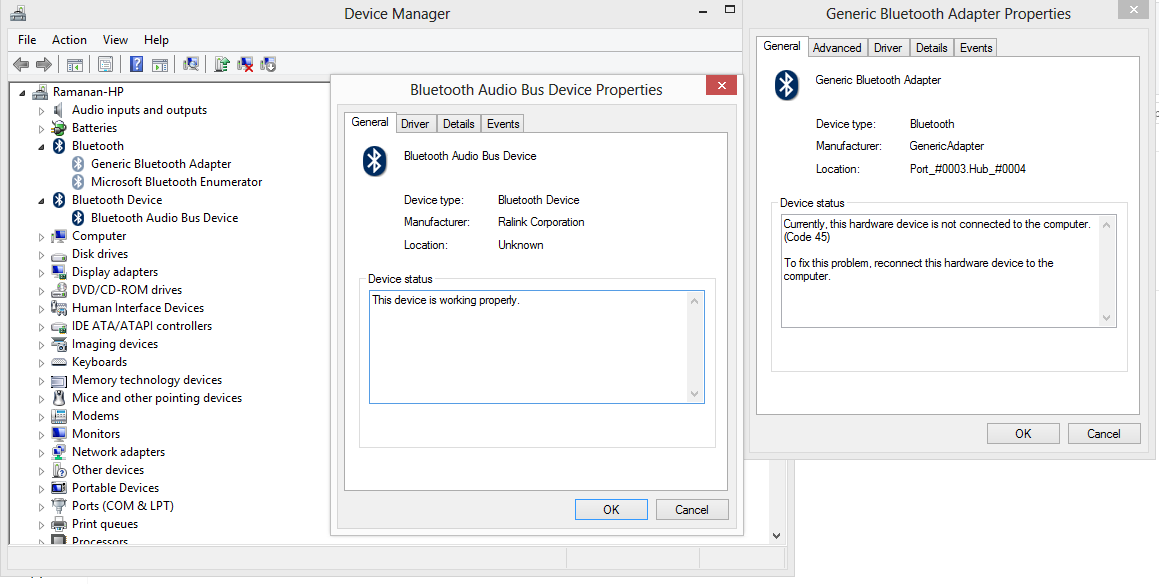This screenshot has width=1159, height=584.
Task: Select the Modems category icon
Action: tap(59, 416)
